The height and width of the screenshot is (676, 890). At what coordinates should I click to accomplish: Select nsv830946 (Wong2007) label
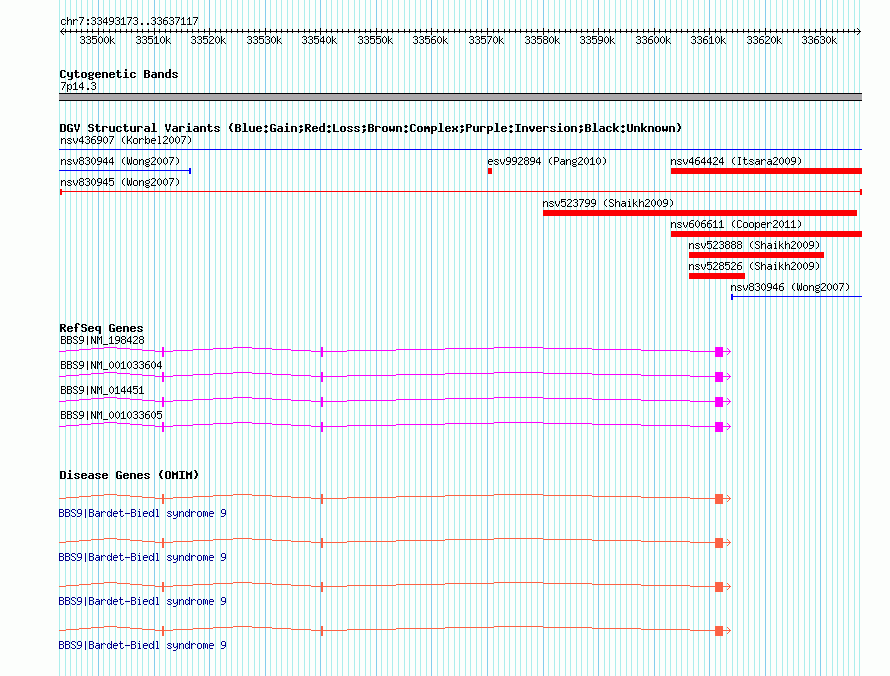(790, 287)
